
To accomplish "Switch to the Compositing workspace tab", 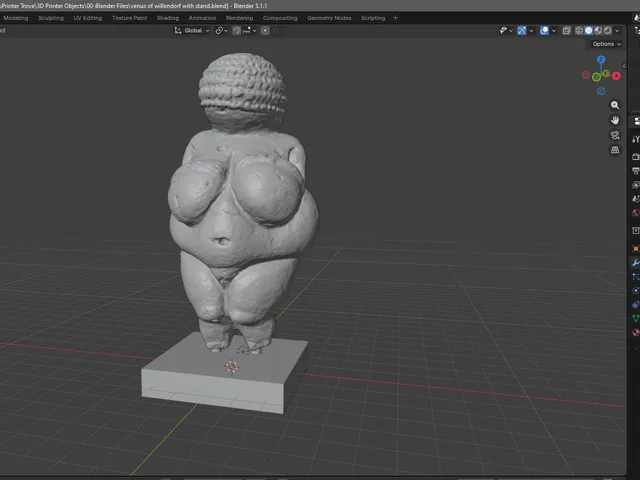I will [280, 18].
